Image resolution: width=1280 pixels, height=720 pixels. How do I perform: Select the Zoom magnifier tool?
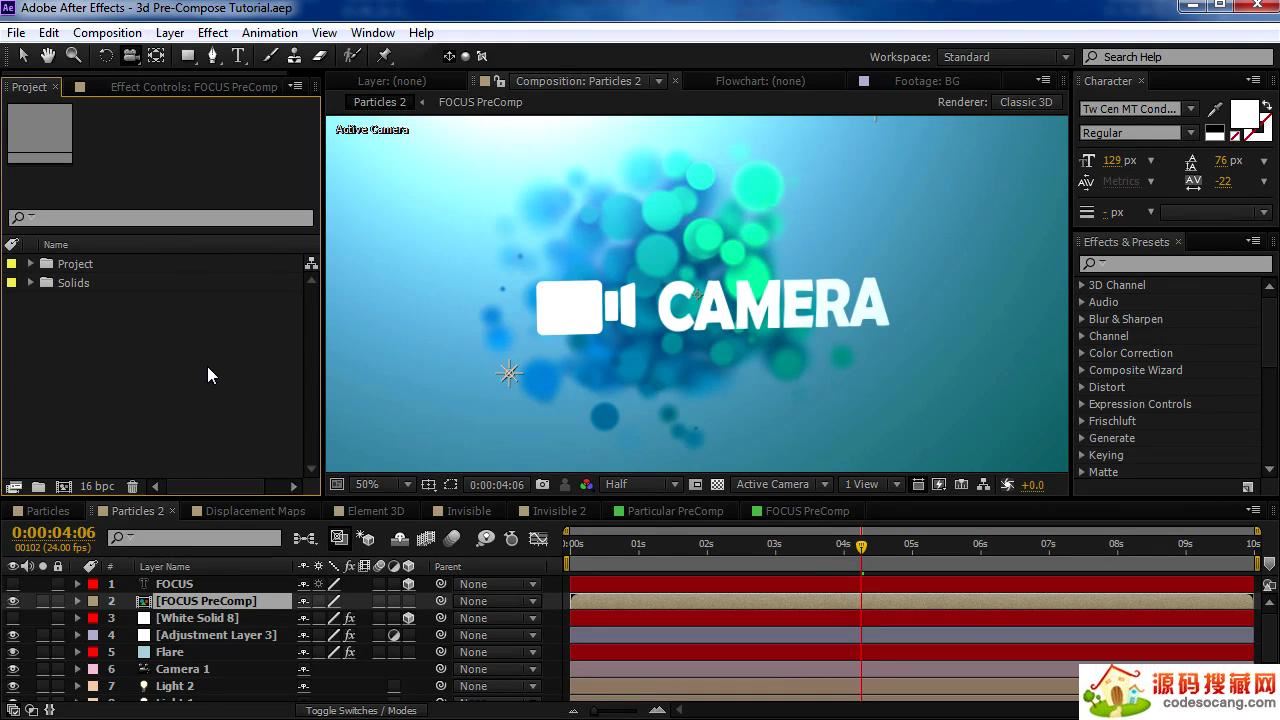(x=73, y=56)
